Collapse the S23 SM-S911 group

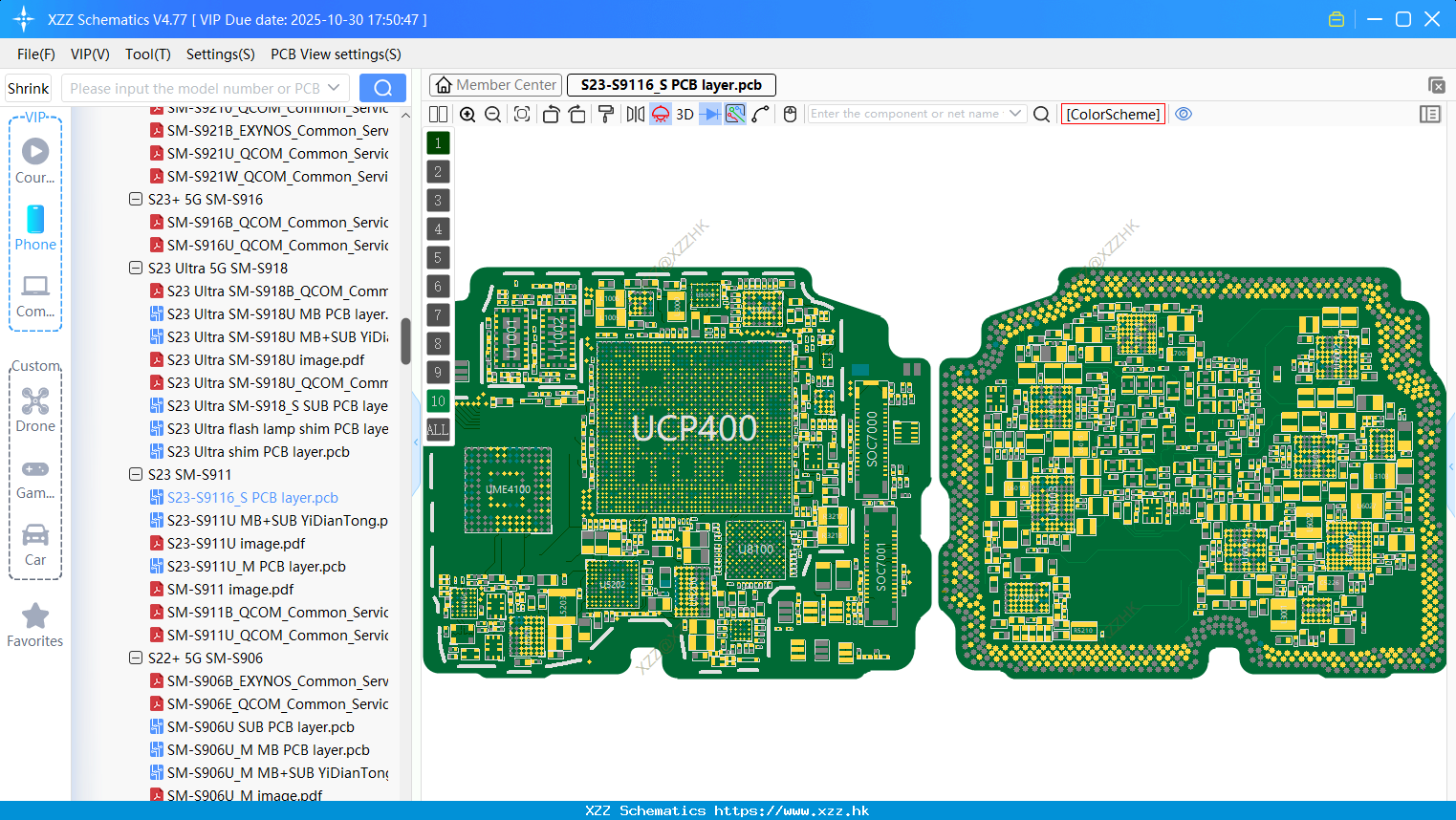point(136,475)
